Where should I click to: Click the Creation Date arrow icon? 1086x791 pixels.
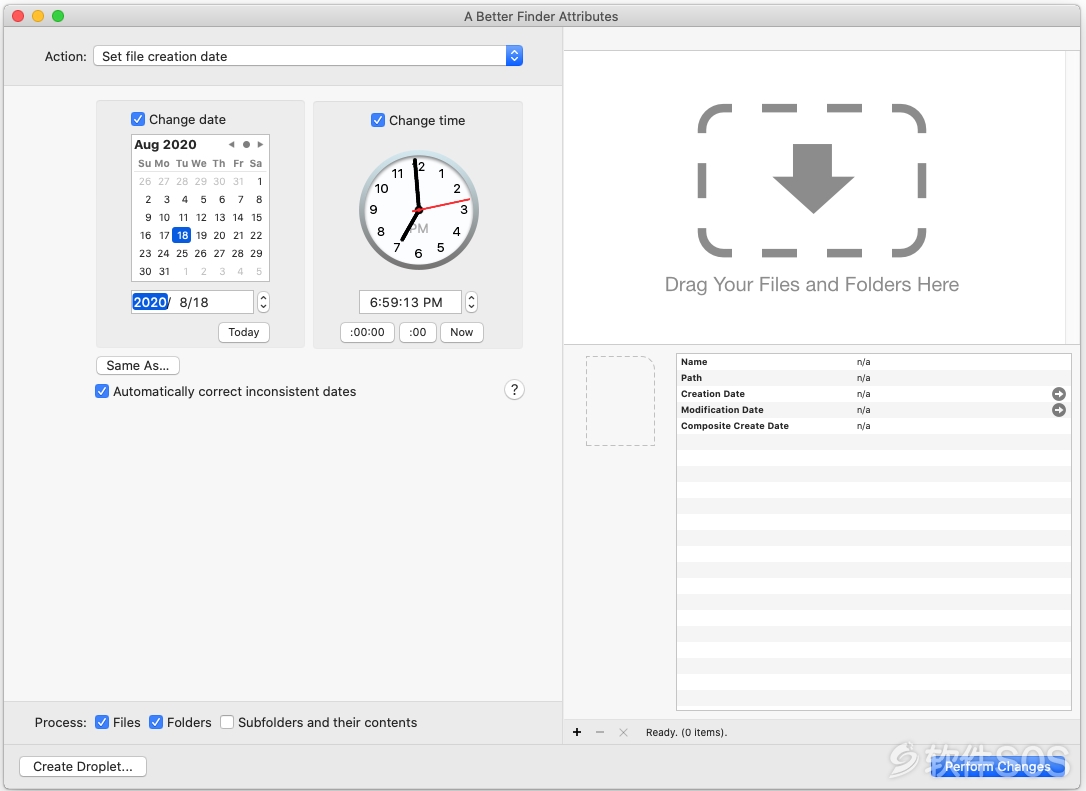click(x=1059, y=393)
